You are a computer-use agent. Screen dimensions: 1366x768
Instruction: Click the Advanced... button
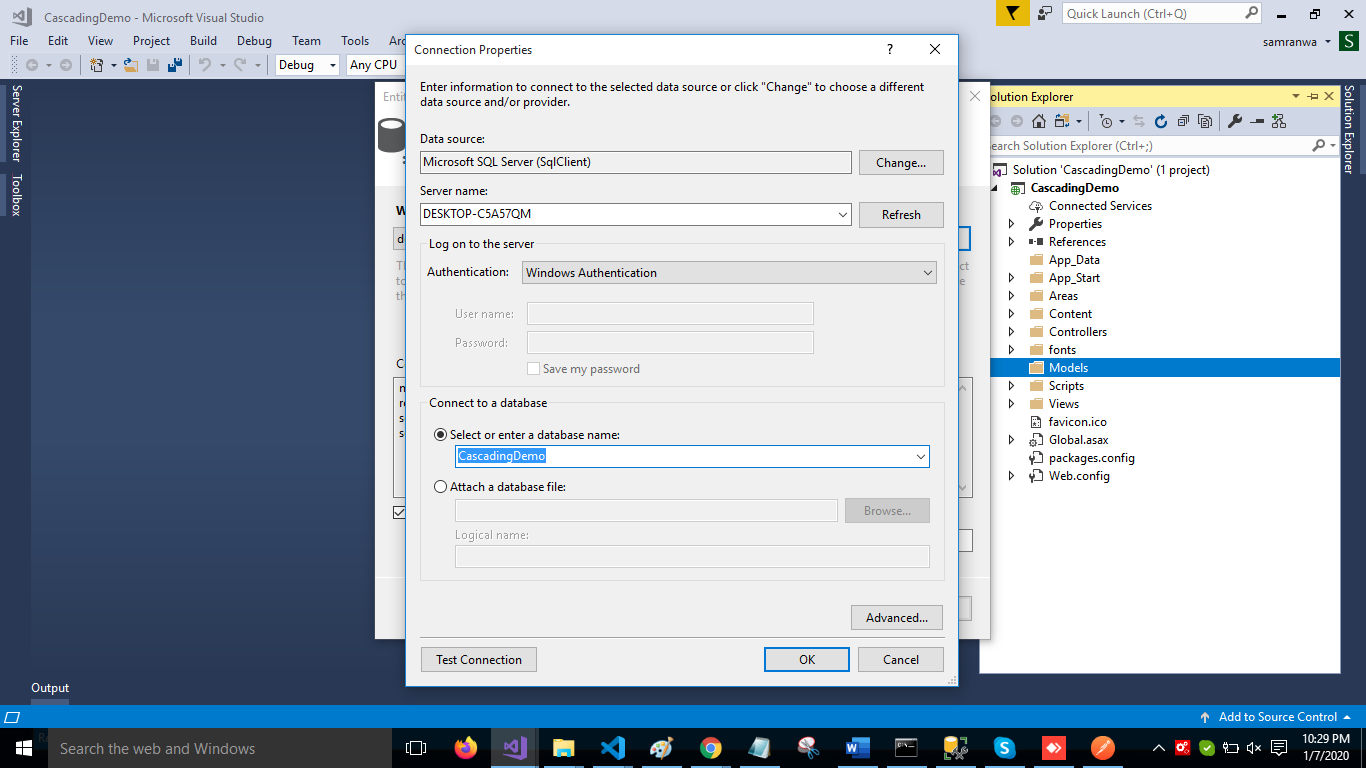pyautogui.click(x=896, y=618)
